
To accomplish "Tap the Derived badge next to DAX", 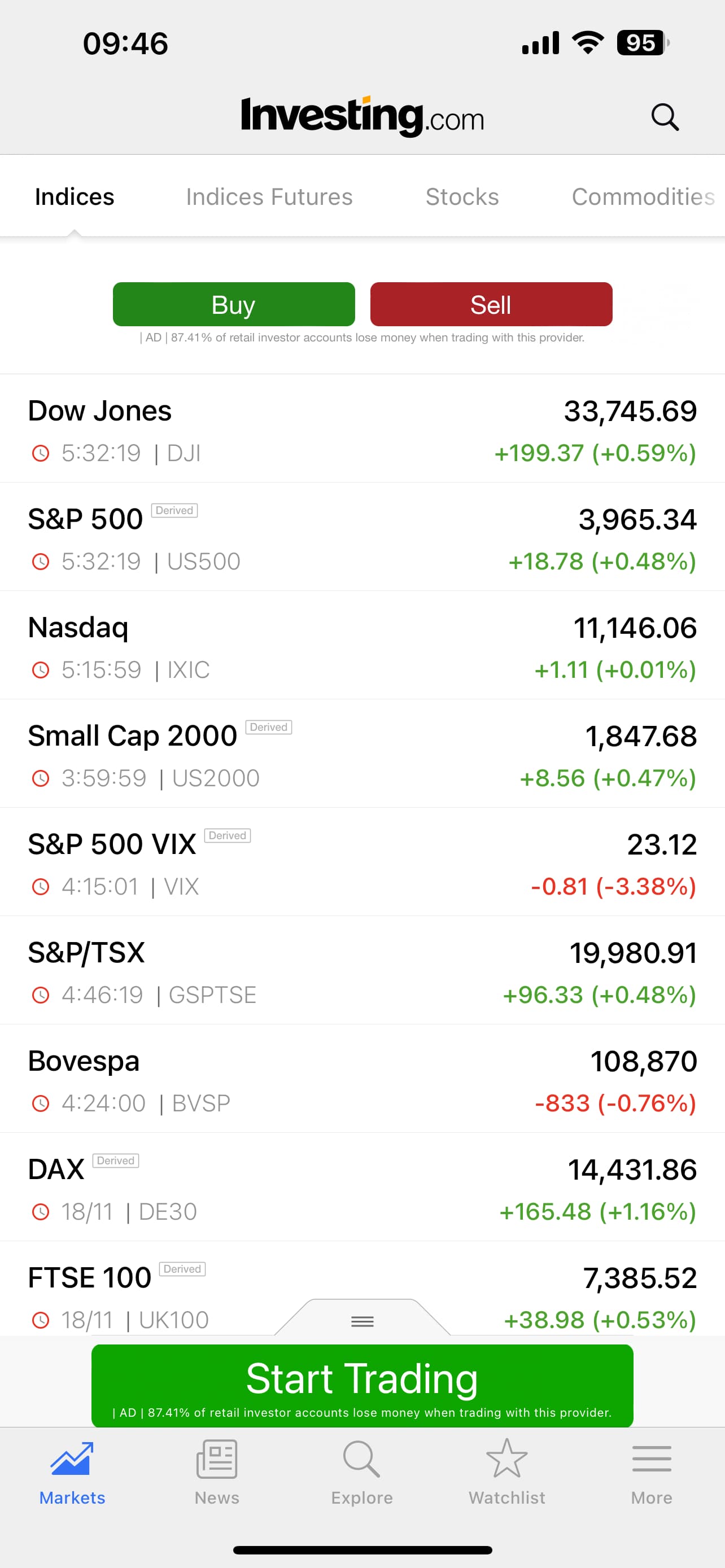I will (116, 1161).
